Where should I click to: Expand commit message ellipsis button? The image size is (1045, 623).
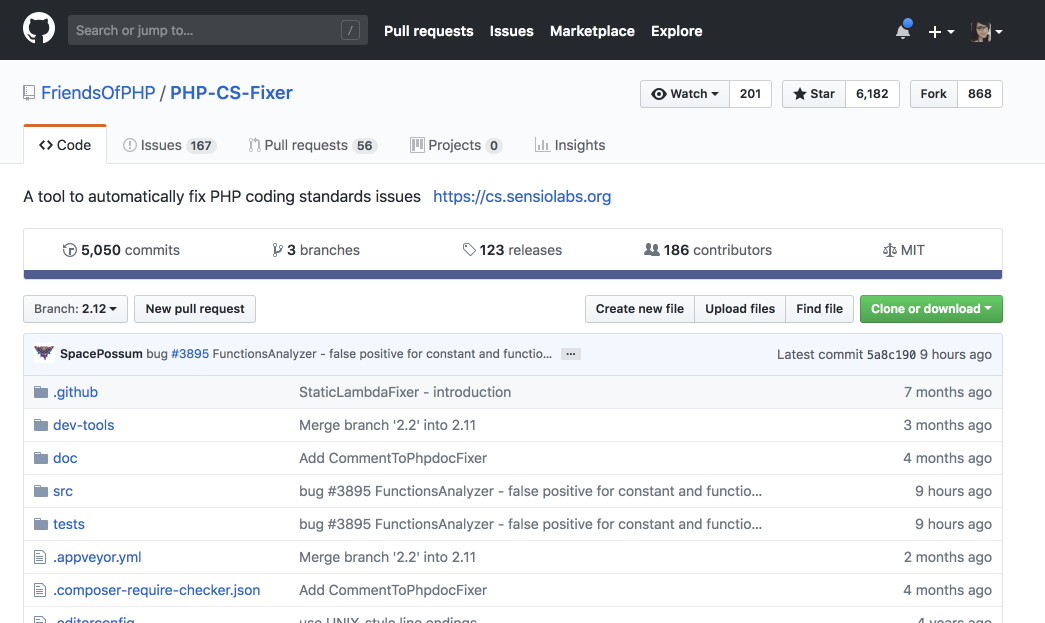[570, 354]
